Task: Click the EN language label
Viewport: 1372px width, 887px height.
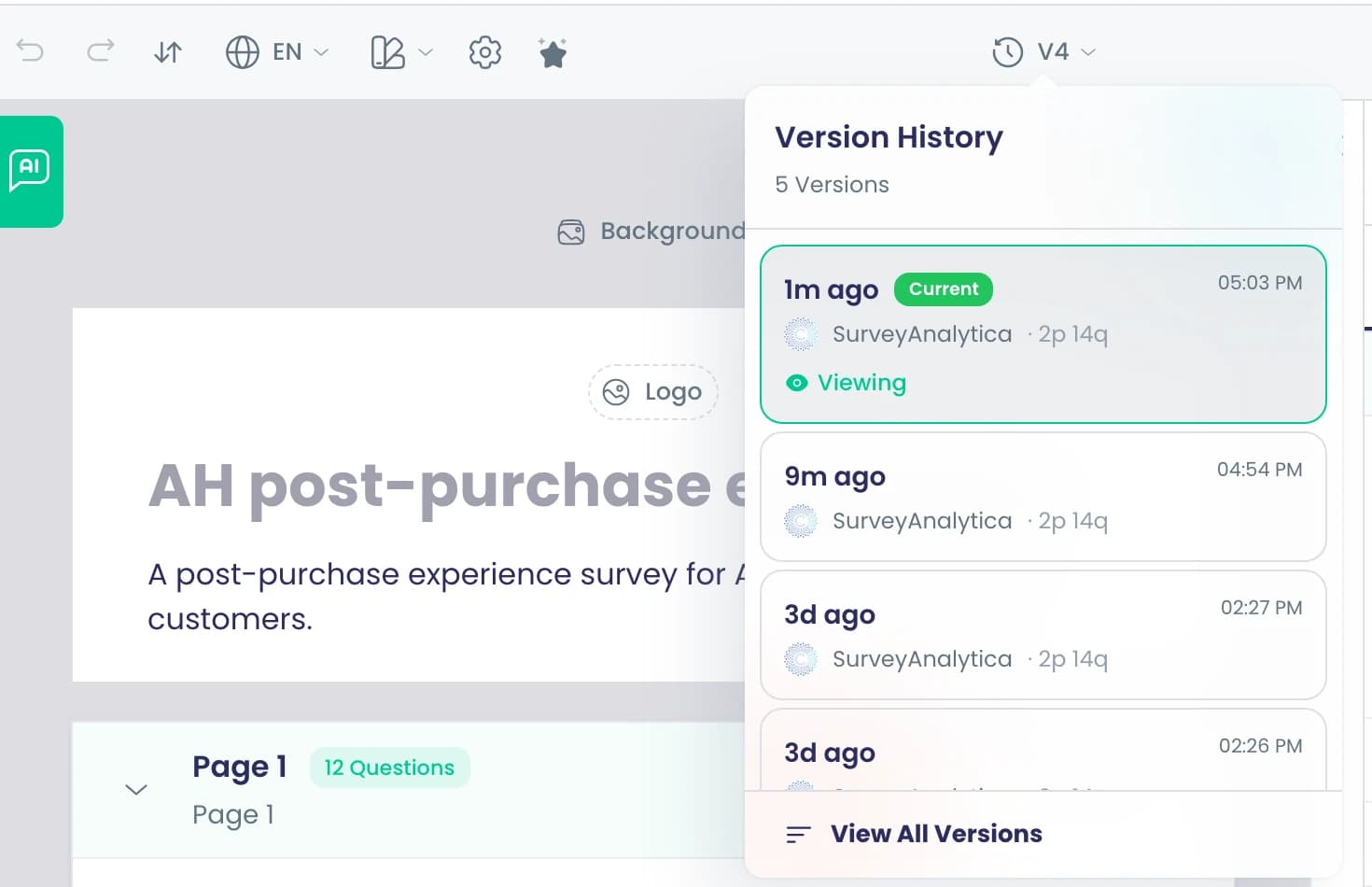Action: pyautogui.click(x=287, y=52)
